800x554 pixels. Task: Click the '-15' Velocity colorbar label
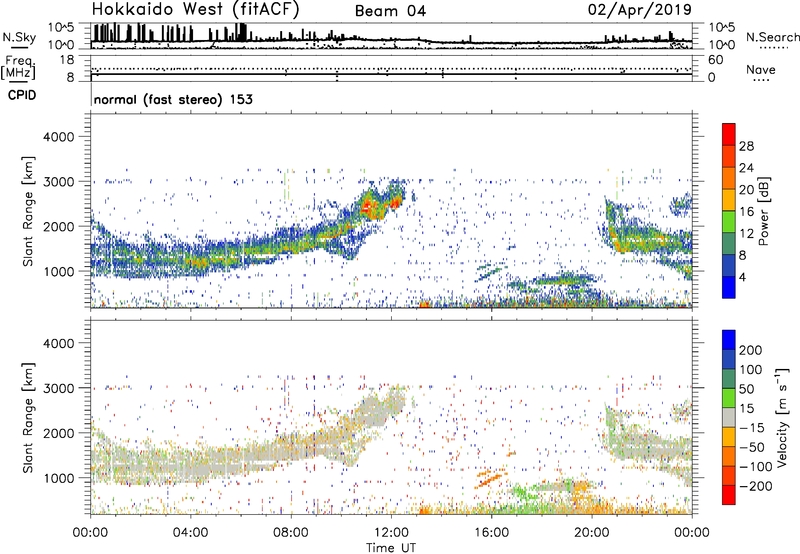click(752, 428)
